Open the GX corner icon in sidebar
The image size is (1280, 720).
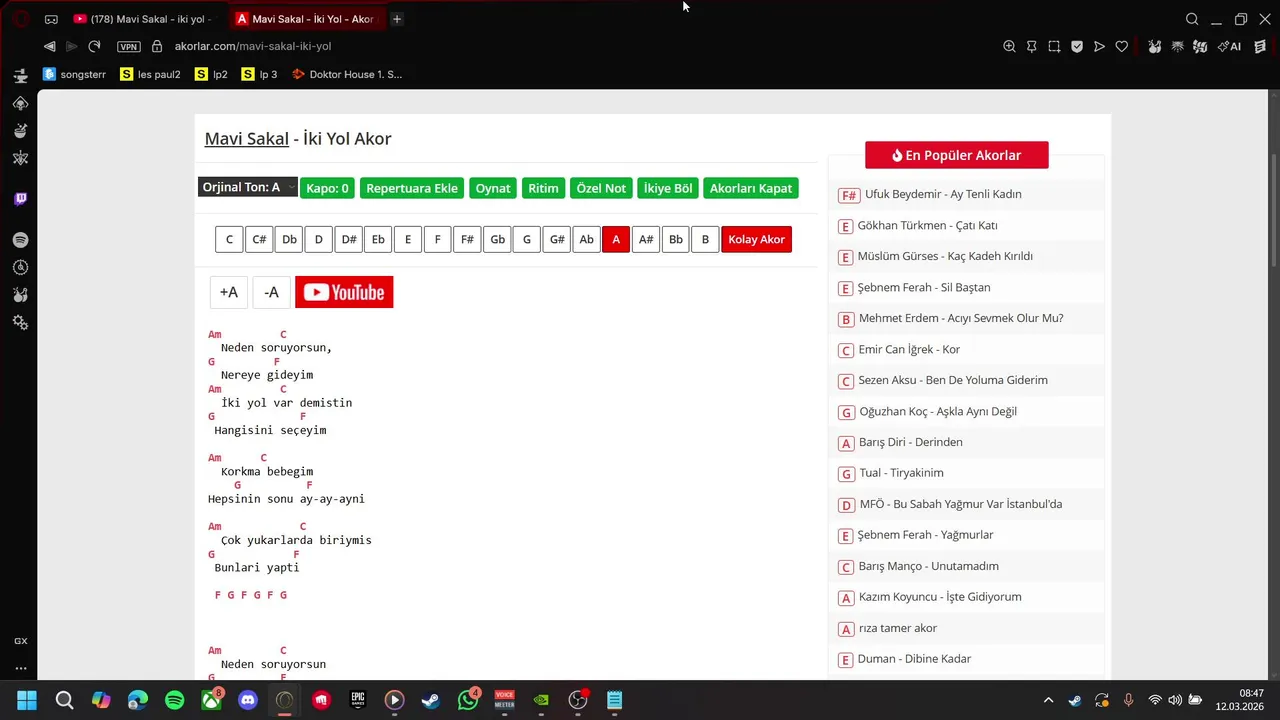20,641
